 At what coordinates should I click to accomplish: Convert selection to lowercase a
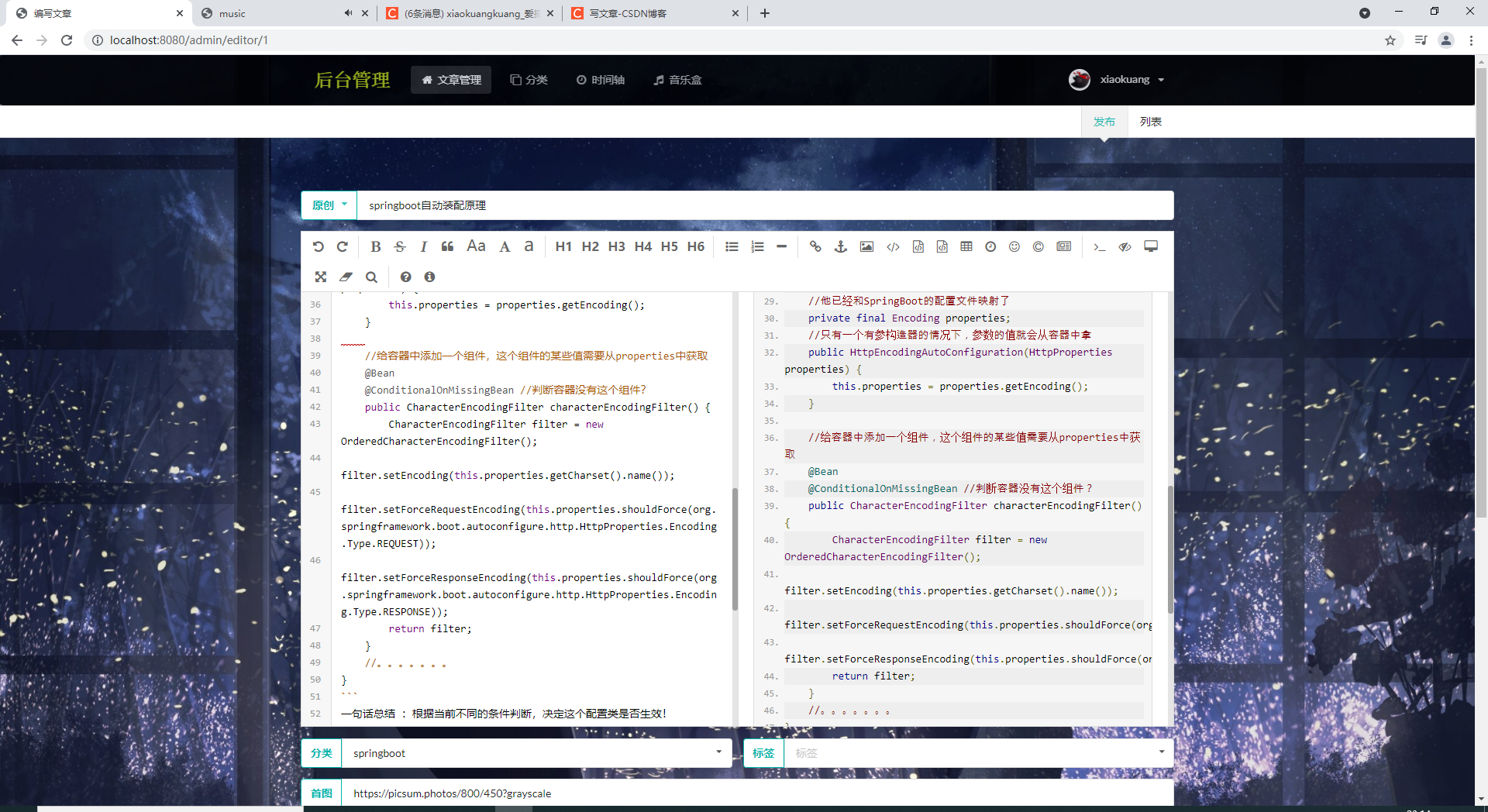[529, 246]
